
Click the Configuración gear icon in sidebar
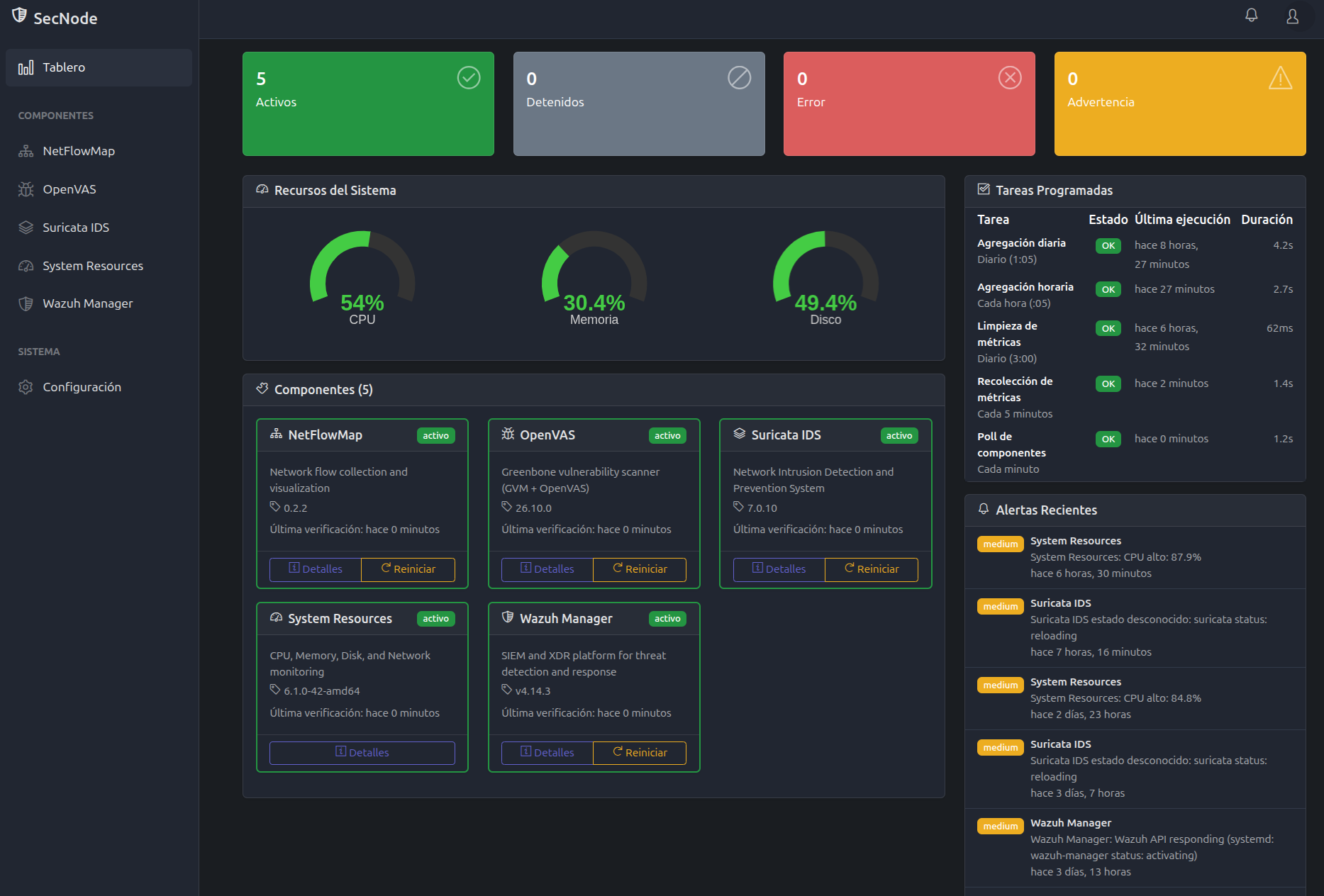[x=26, y=387]
